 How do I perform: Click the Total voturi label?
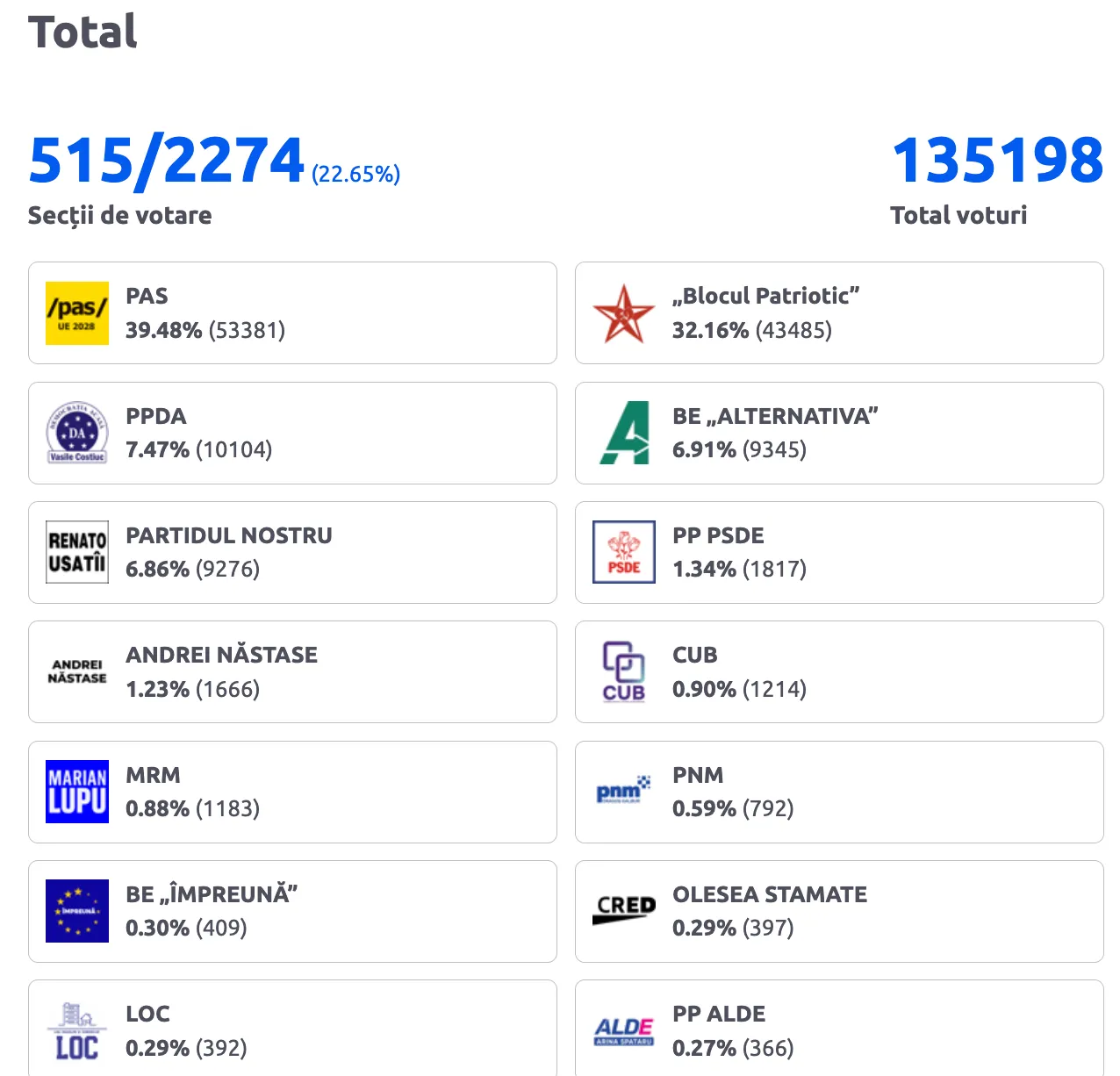(958, 215)
